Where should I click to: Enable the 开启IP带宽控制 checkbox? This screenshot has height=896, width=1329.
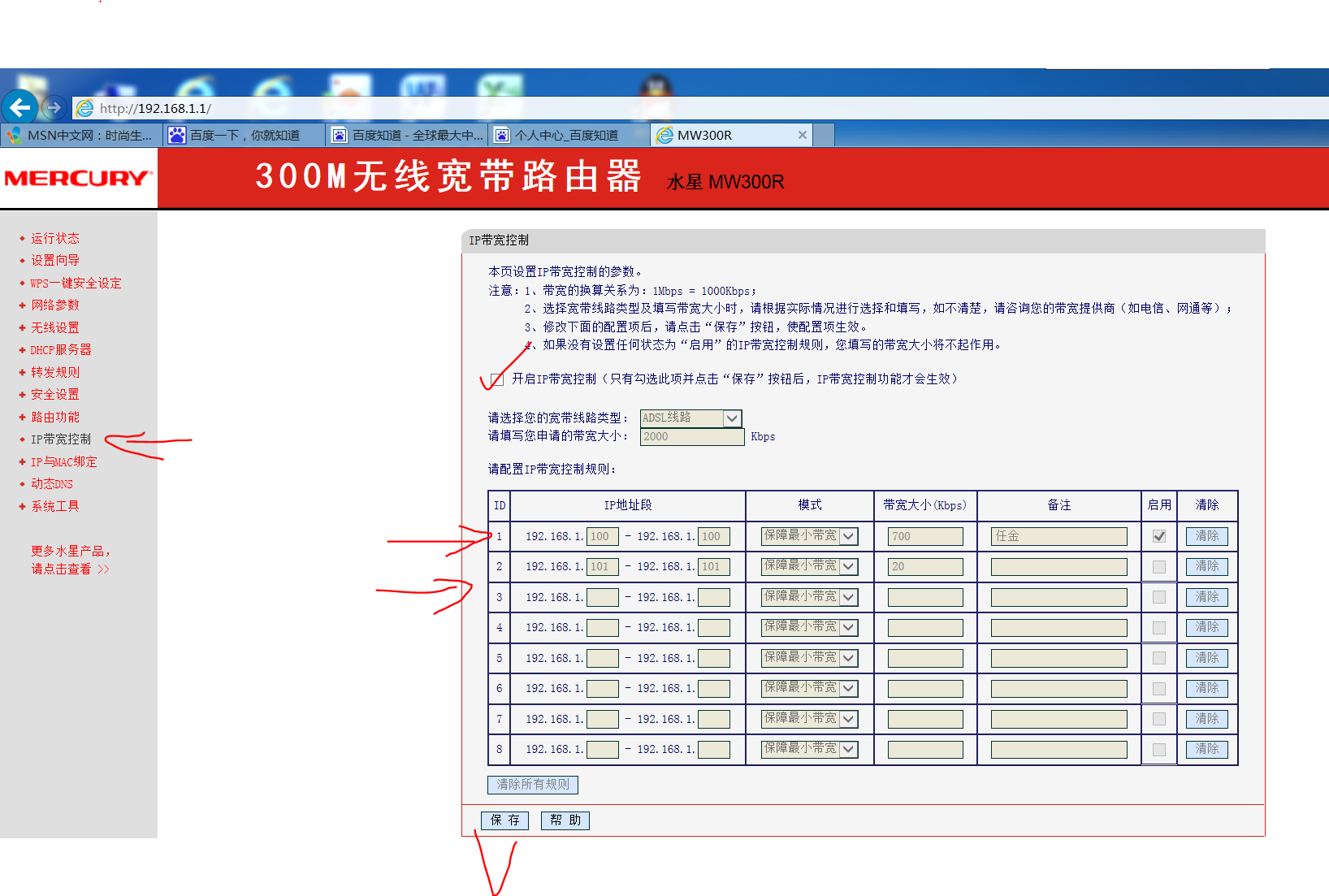click(497, 379)
